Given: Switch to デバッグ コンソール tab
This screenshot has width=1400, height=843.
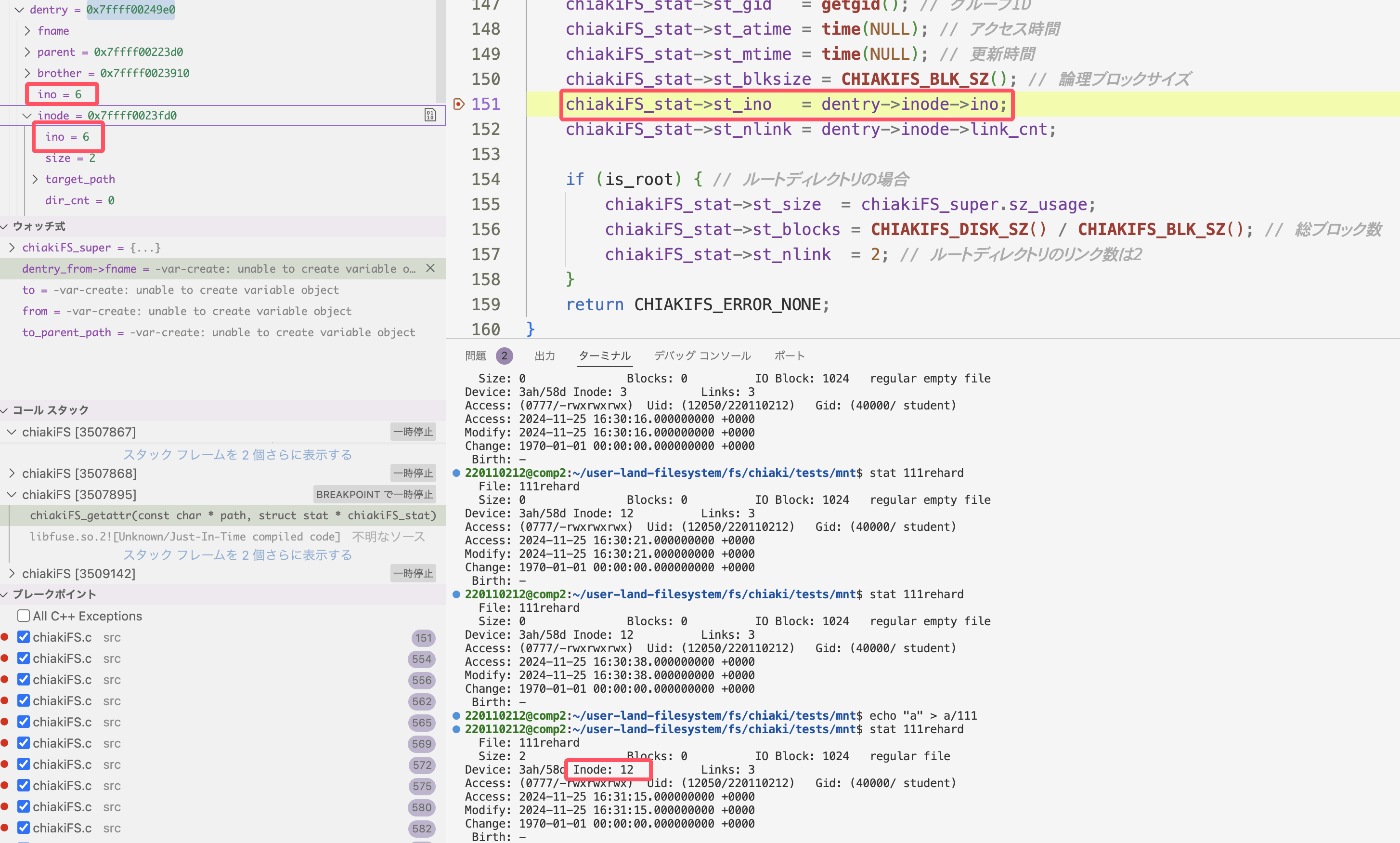Looking at the screenshot, I should tap(702, 356).
